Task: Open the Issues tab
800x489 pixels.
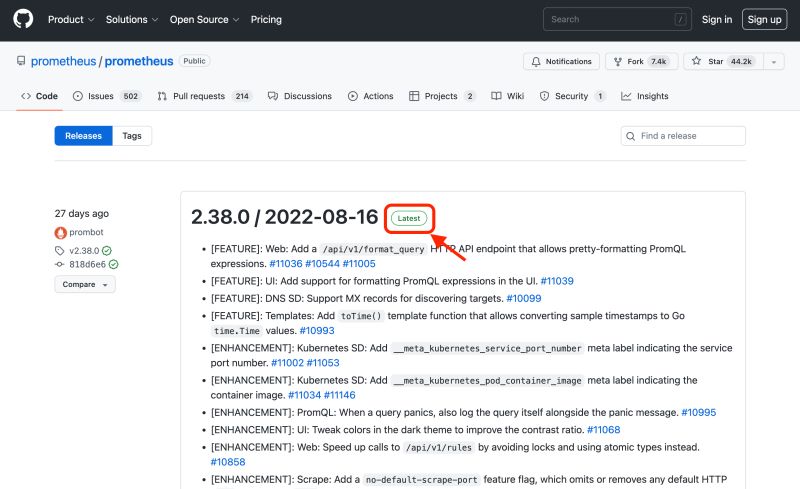Action: click(106, 96)
